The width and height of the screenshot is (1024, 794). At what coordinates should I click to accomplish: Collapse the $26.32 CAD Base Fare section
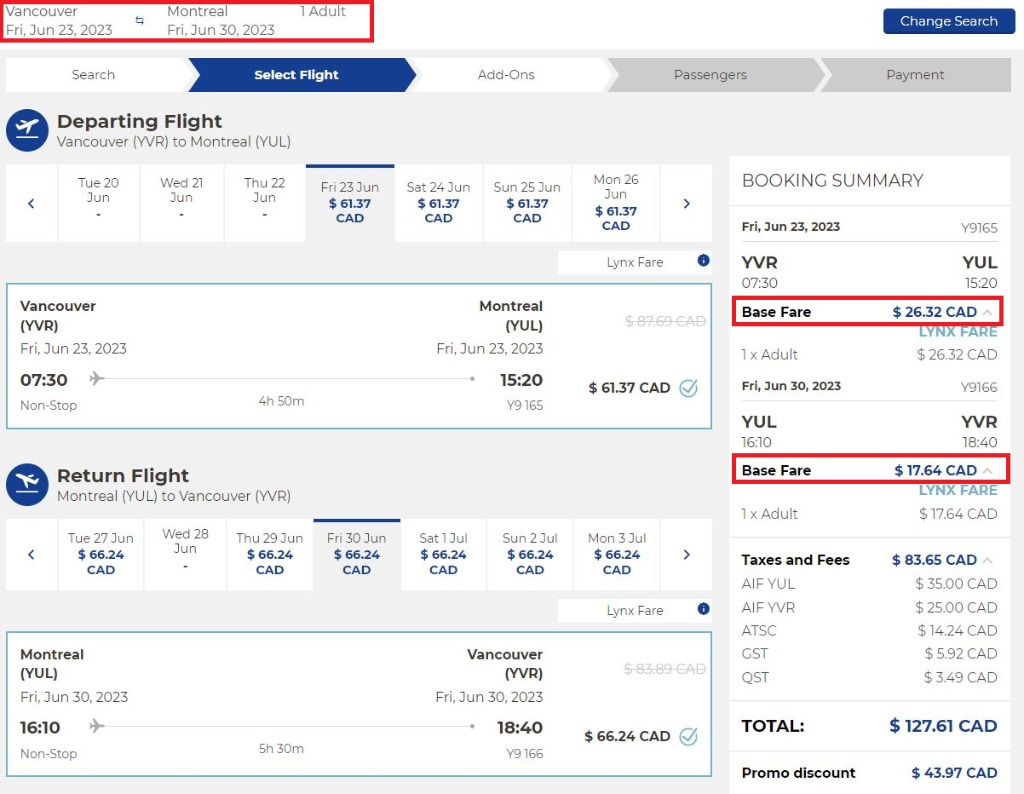coord(988,312)
